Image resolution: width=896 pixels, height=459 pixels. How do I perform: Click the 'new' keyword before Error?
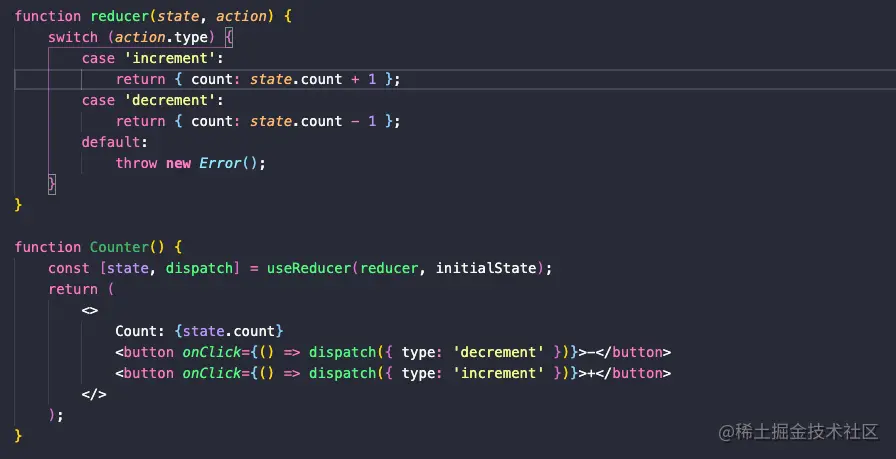click(178, 163)
